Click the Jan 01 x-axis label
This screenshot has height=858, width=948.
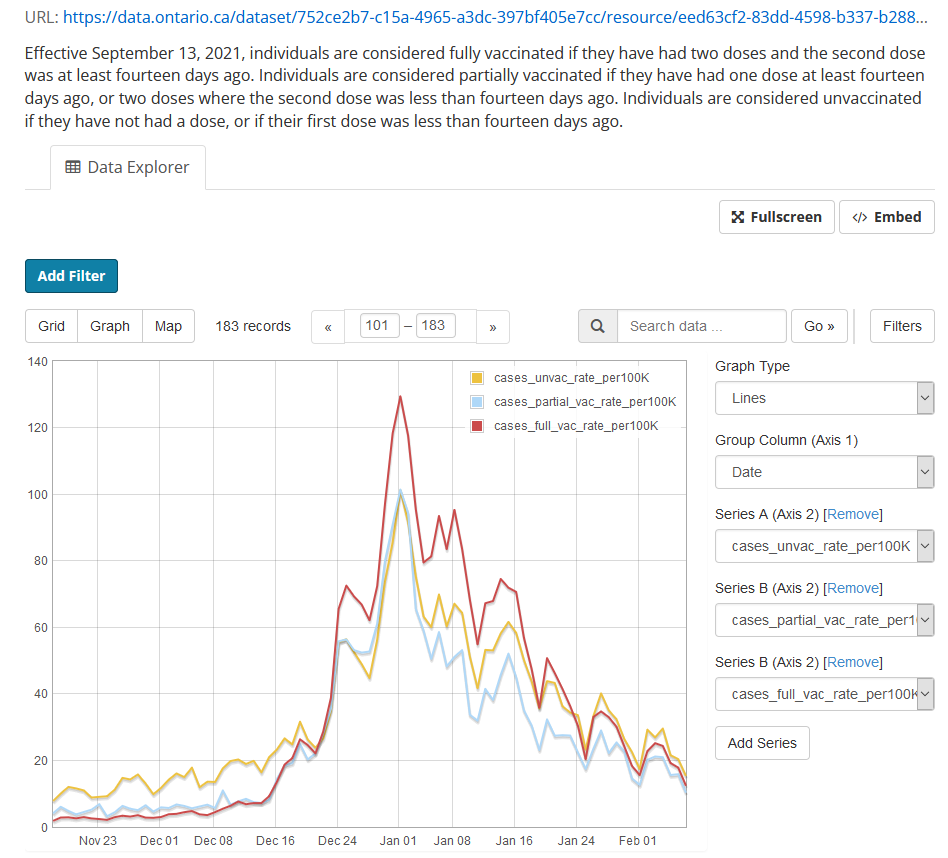pos(398,840)
